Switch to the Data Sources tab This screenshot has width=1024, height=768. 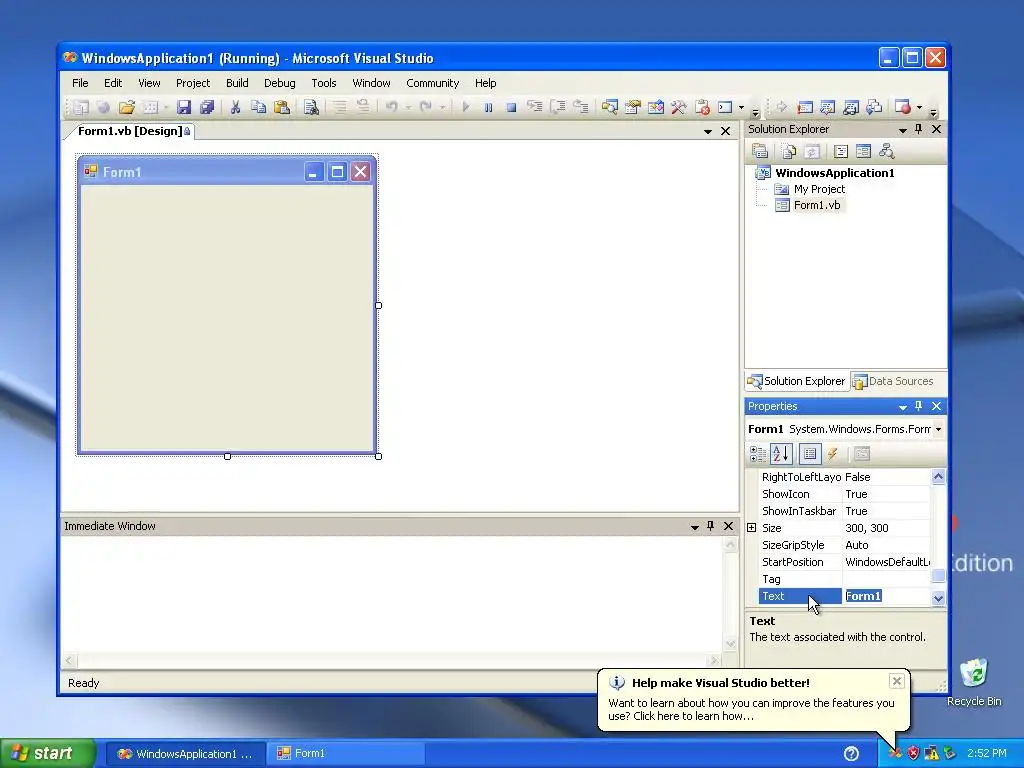point(893,381)
